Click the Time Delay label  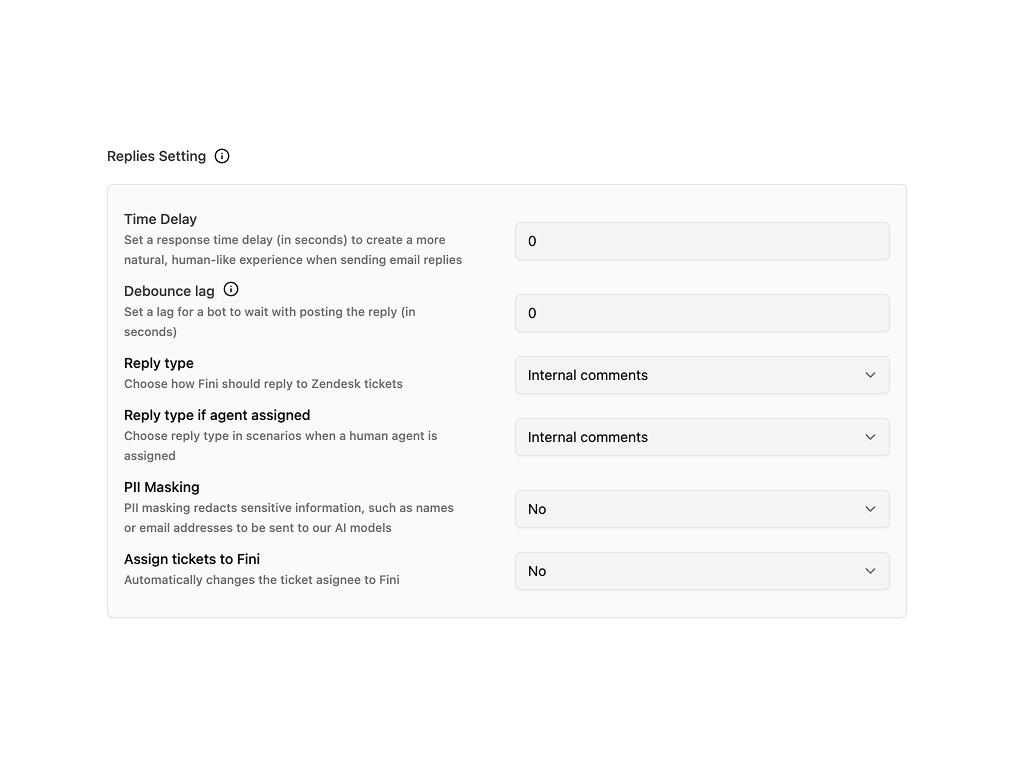coord(160,219)
